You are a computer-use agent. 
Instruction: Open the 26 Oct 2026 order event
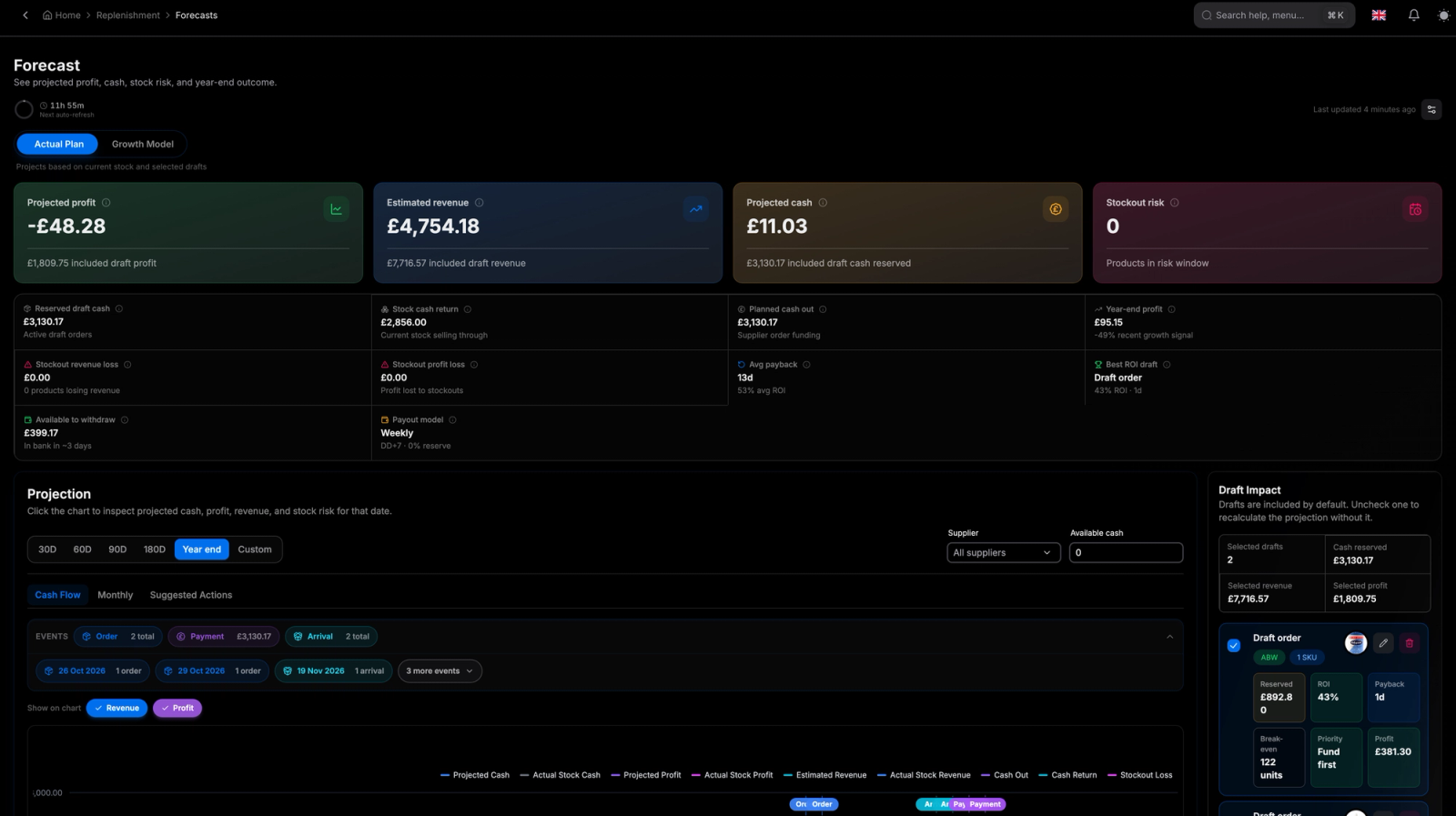(93, 671)
